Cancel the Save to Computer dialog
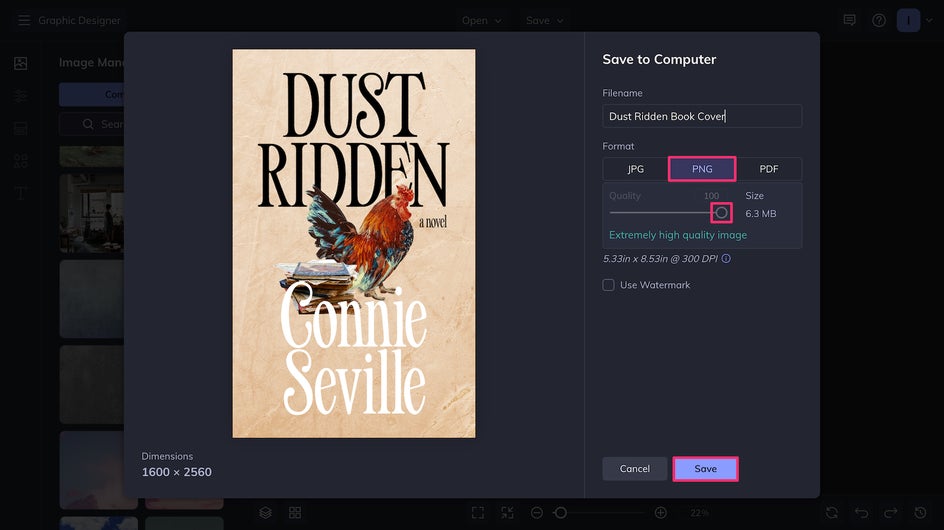Image resolution: width=944 pixels, height=530 pixels. 634,468
